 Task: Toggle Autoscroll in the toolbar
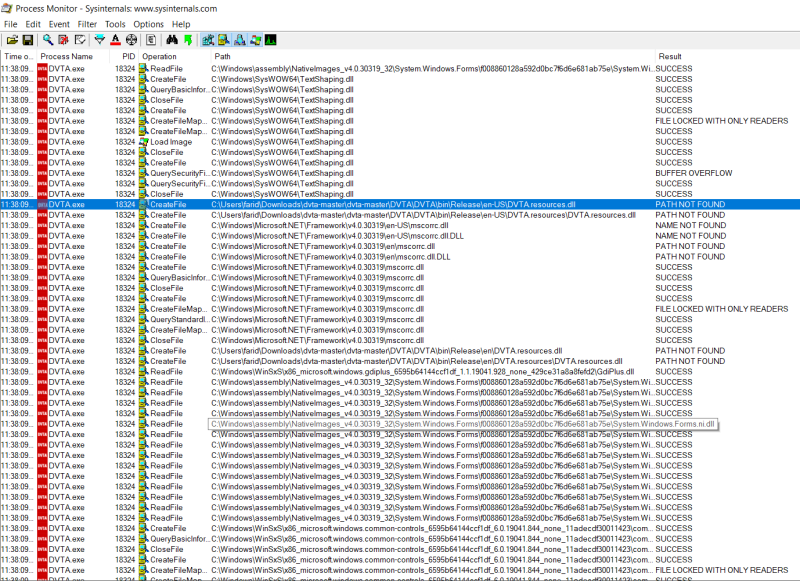[x=64, y=40]
